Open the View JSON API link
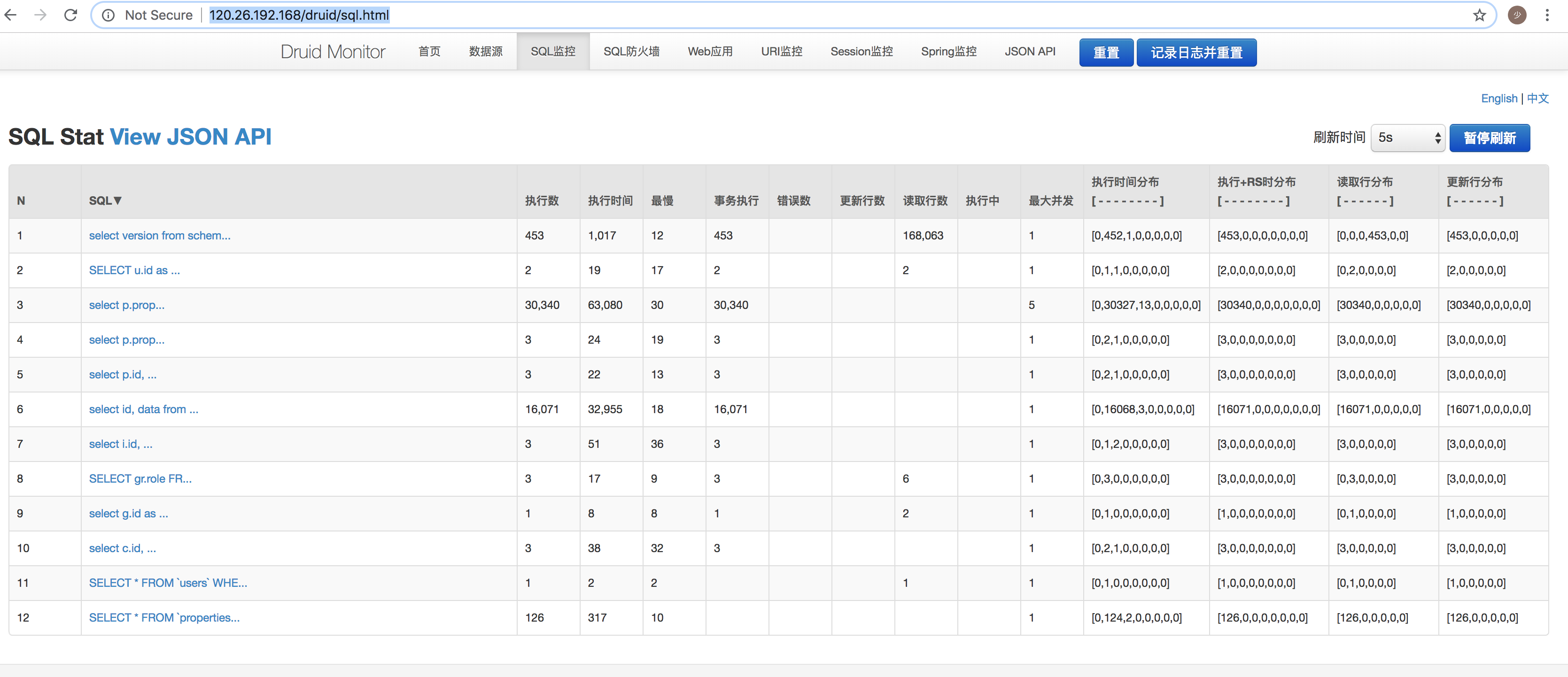1568x677 pixels. 190,137
